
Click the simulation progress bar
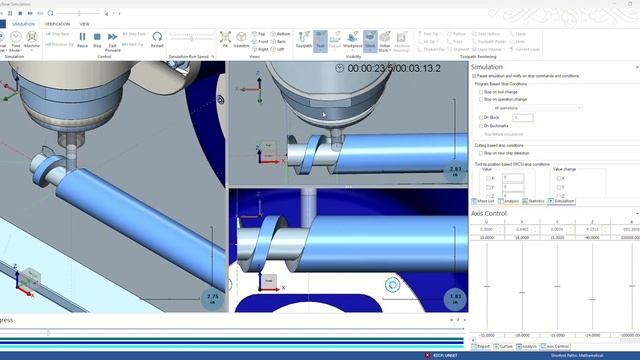coord(232,332)
